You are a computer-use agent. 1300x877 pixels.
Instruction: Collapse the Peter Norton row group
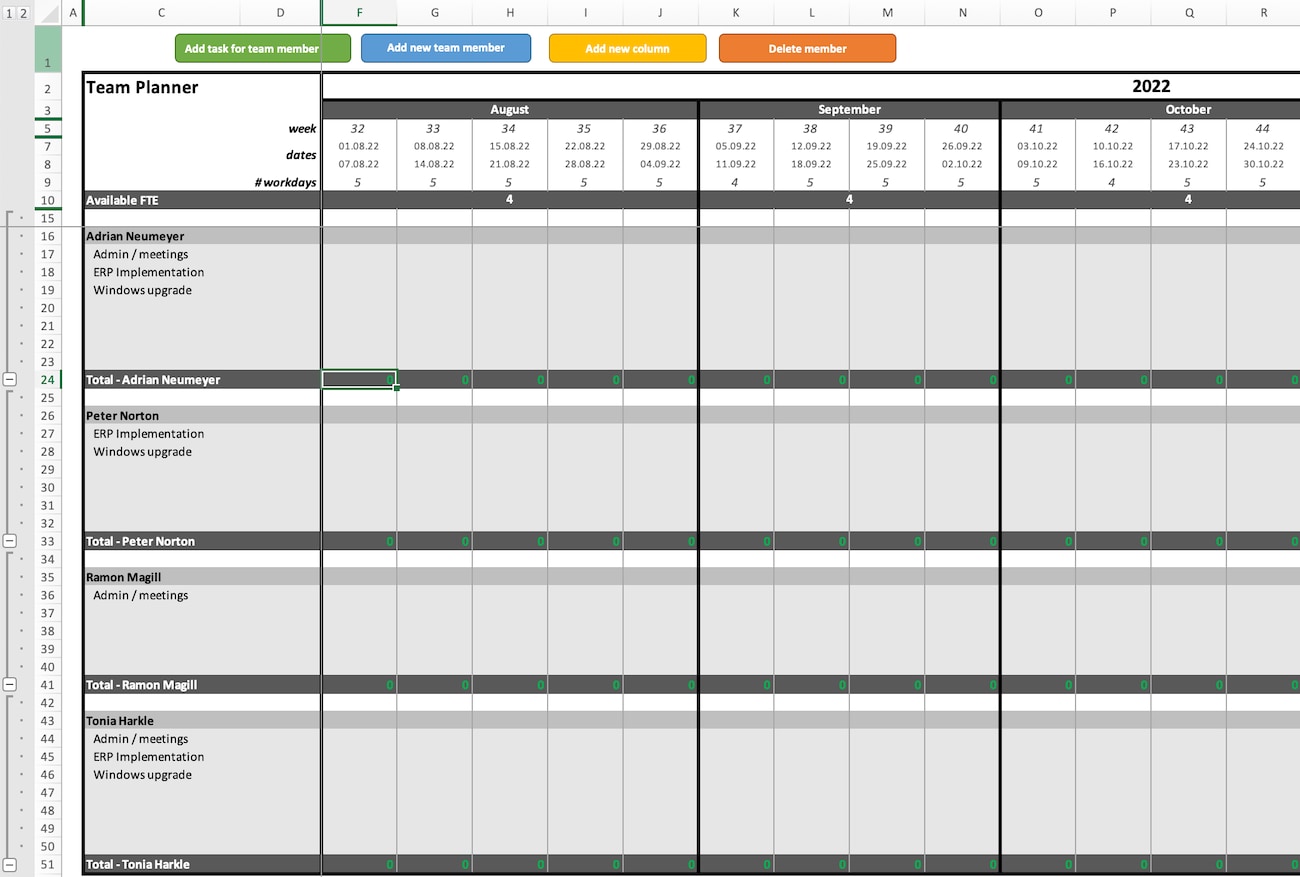coord(10,541)
